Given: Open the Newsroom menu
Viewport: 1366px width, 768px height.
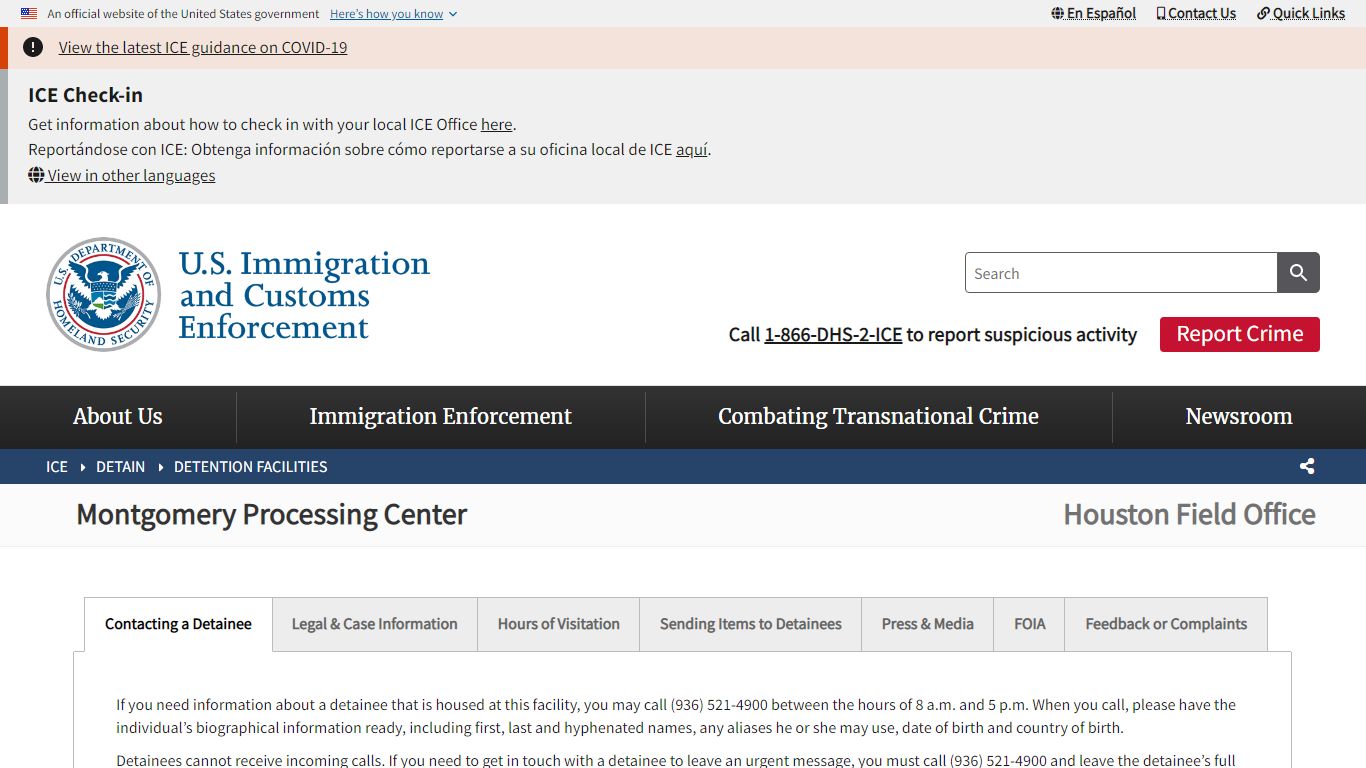Looking at the screenshot, I should pyautogui.click(x=1239, y=417).
